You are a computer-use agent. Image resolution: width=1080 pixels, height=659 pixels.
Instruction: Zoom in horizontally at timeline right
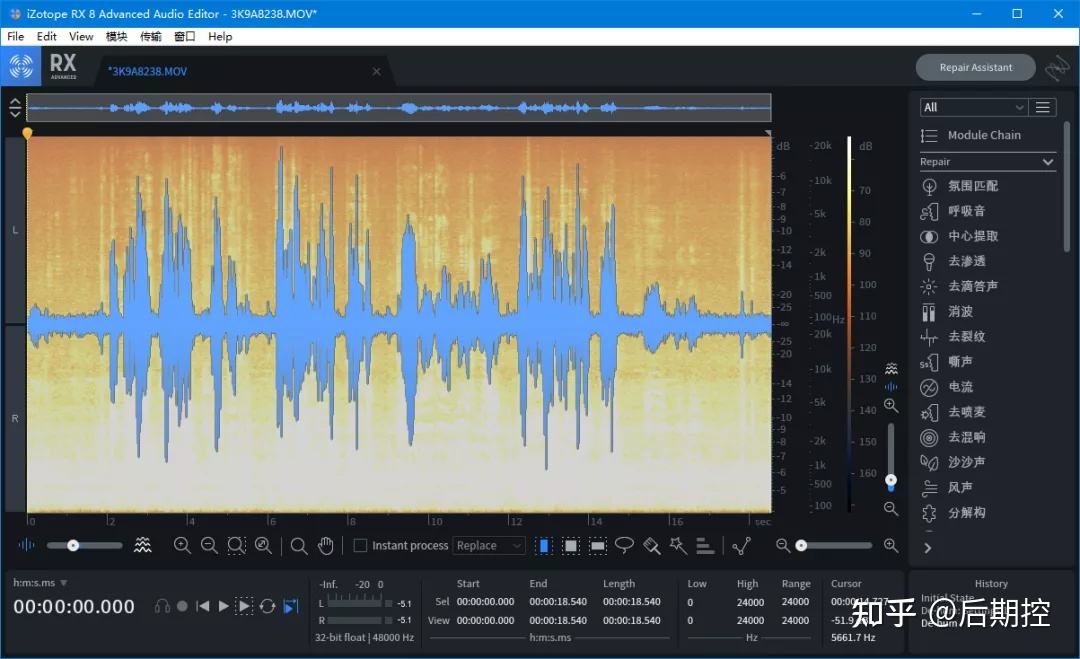891,545
